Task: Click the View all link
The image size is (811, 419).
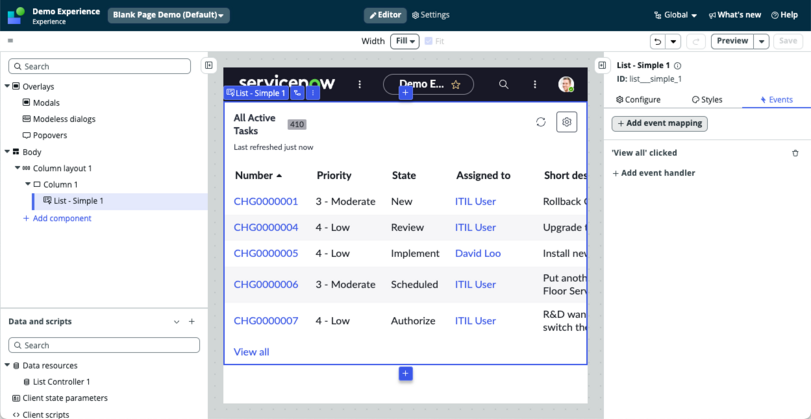Action: coord(251,352)
